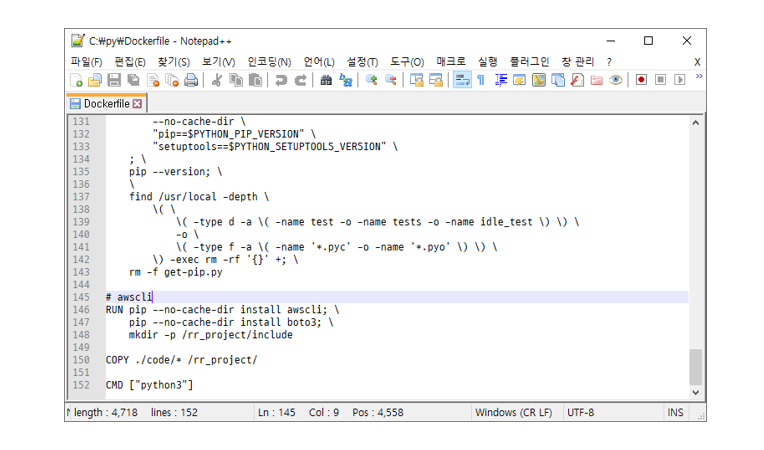Click the INS insert mode indicator

[x=675, y=412]
